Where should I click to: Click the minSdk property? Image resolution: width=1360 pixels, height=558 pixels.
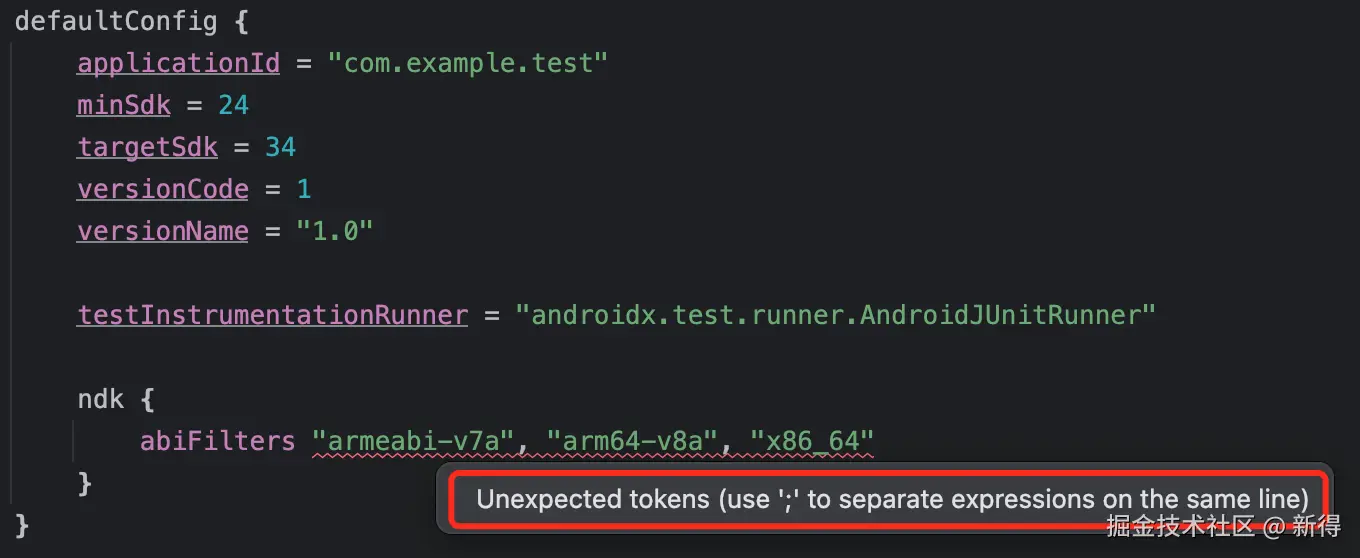point(124,105)
